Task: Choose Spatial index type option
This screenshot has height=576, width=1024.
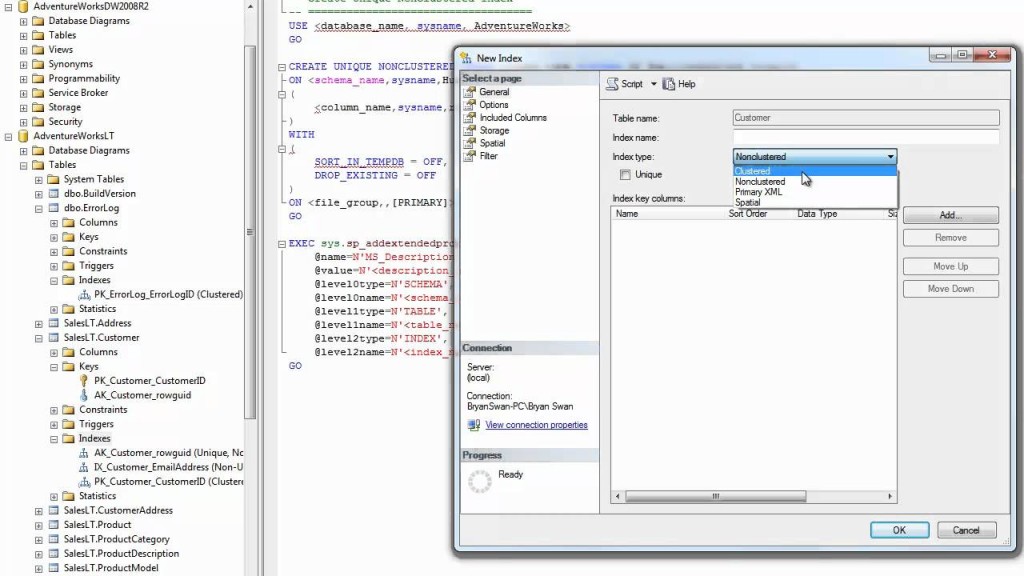Action: point(748,202)
